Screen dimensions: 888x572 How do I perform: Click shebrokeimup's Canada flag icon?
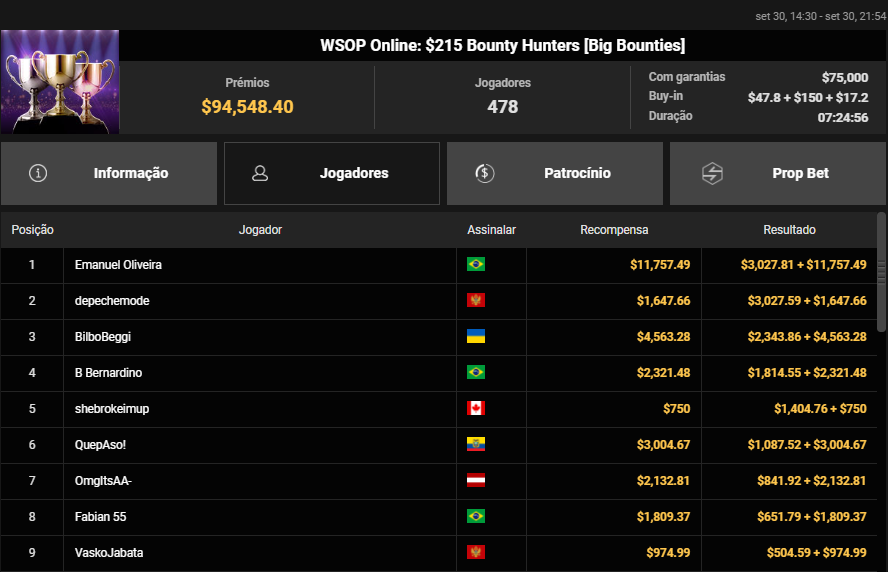tap(476, 409)
